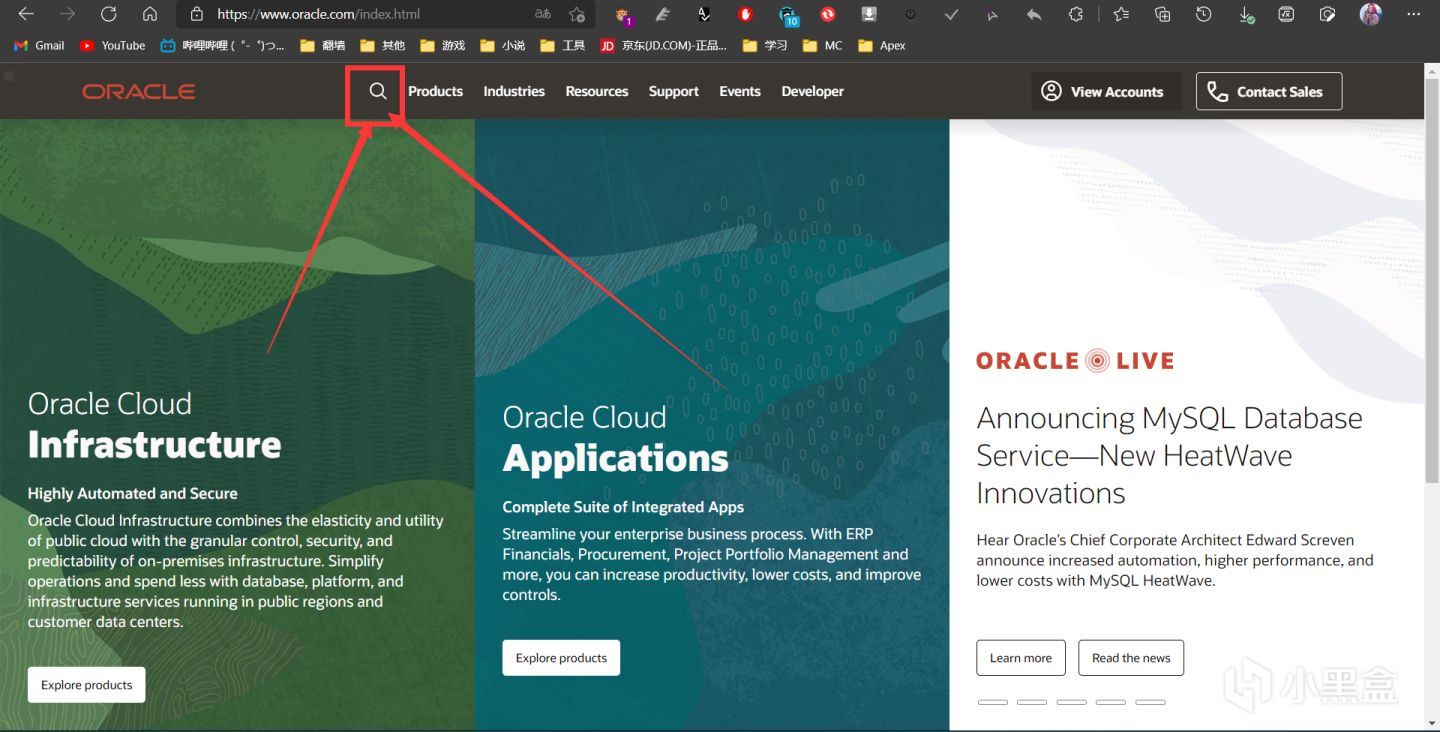This screenshot has height=732, width=1440.
Task: Open the browser Settings and more menu
Action: [1413, 14]
